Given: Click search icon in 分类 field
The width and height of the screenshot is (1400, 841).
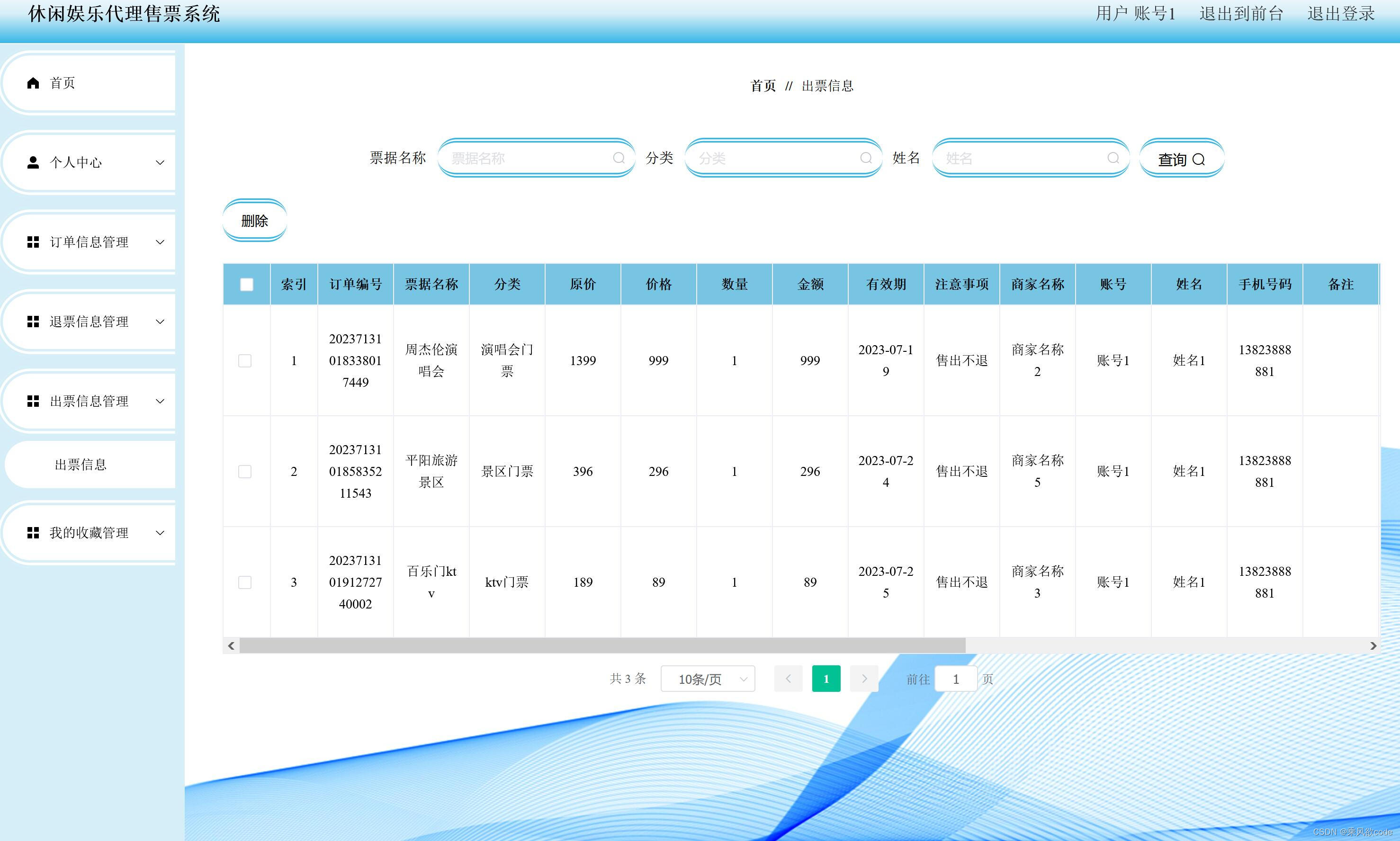Looking at the screenshot, I should [865, 158].
